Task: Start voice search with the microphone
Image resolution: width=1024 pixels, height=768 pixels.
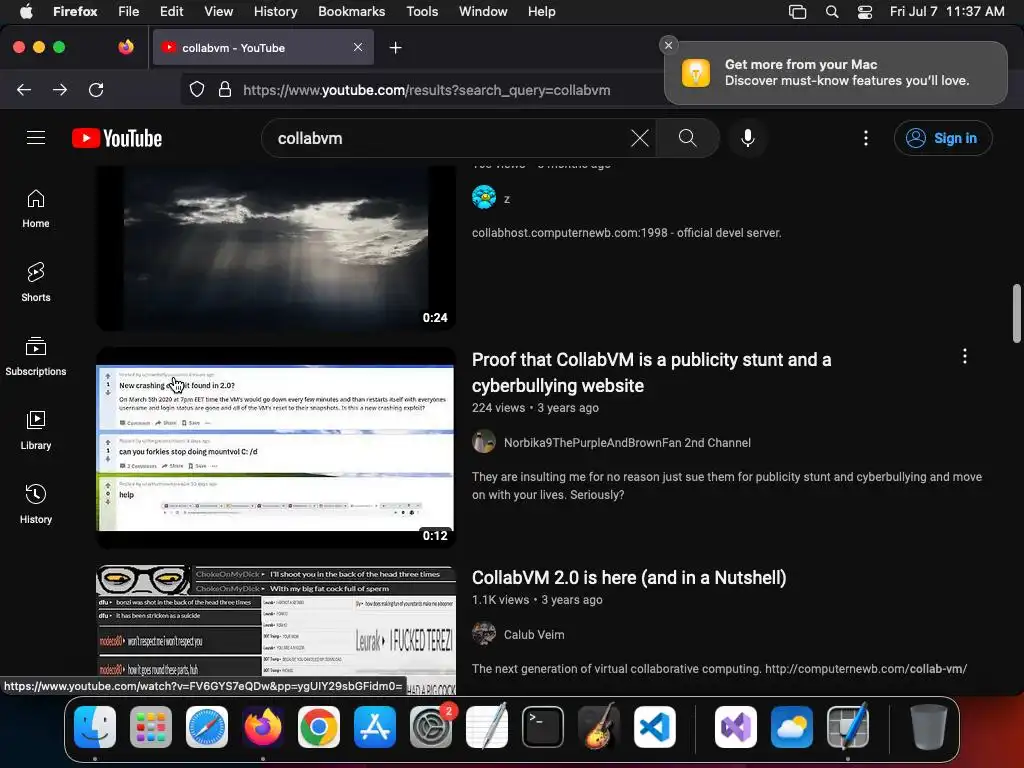Action: click(748, 138)
